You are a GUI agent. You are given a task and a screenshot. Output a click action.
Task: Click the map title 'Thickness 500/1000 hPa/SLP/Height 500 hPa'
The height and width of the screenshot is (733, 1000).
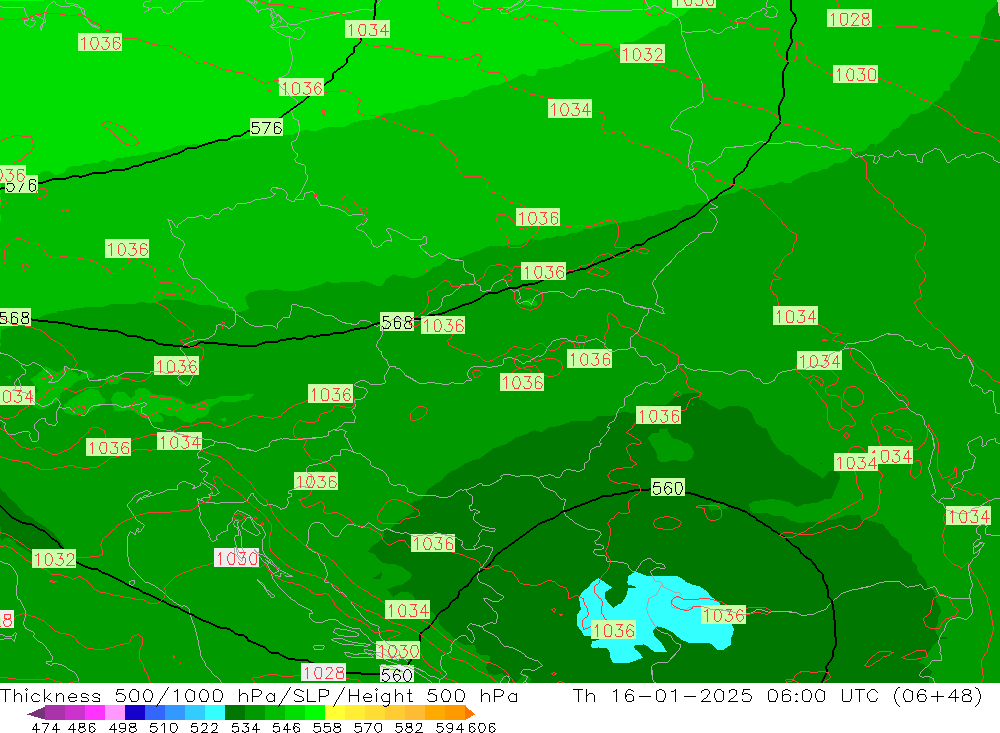(259, 695)
